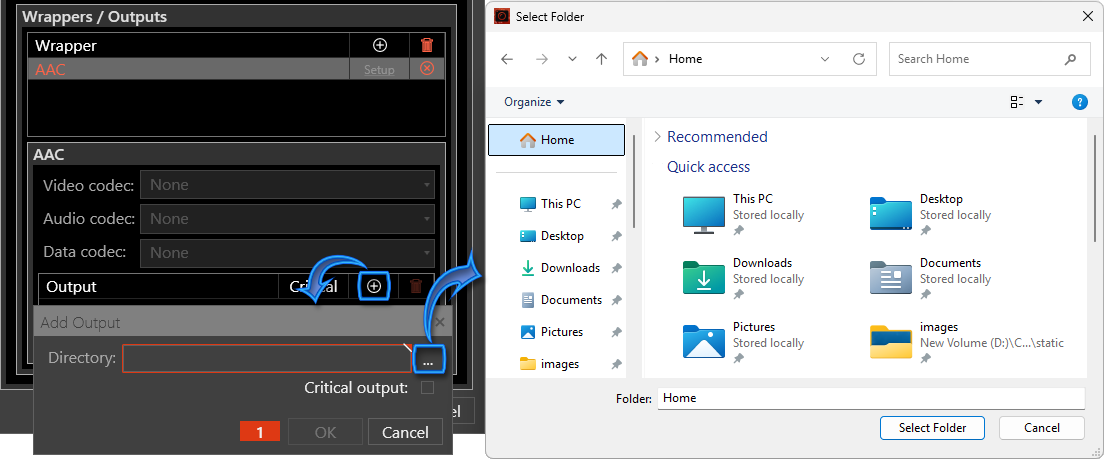Go up one folder level
Viewport: 1104px width, 459px height.
[601, 59]
